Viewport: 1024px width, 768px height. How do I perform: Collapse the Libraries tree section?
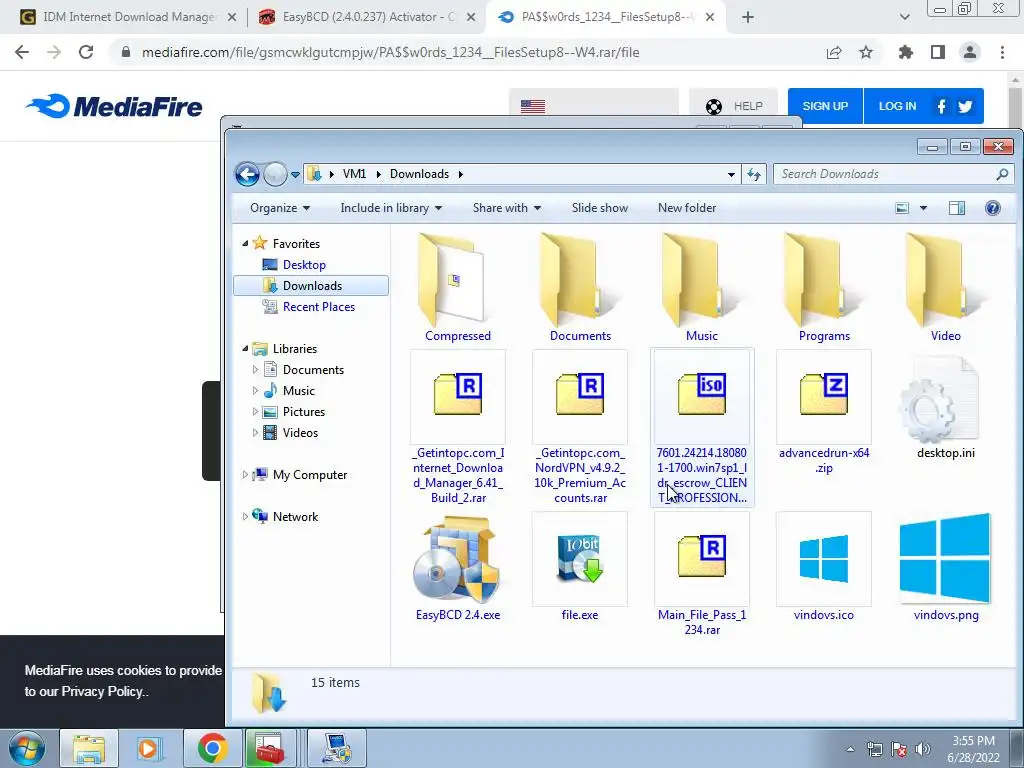(246, 349)
